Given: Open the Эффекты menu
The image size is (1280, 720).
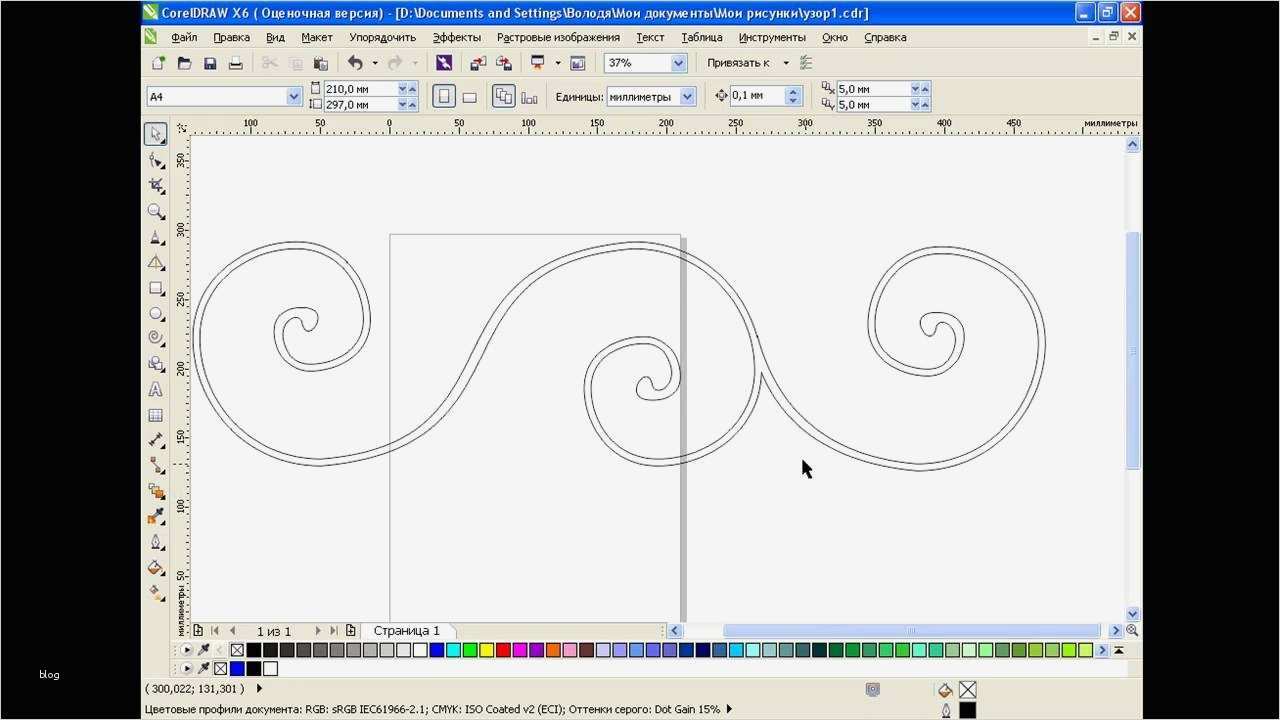Looking at the screenshot, I should (456, 37).
